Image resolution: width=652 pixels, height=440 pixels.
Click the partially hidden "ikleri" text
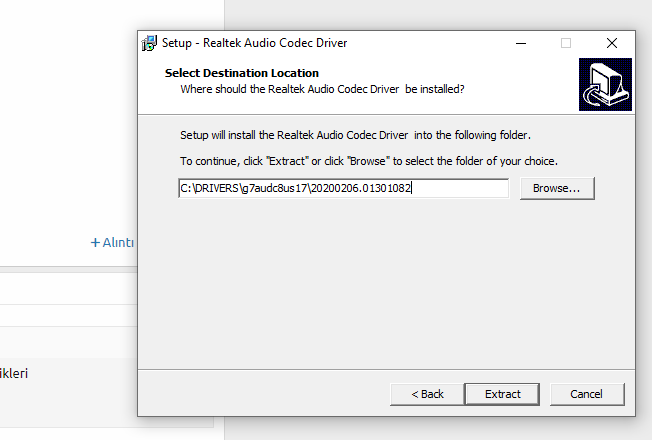(14, 374)
